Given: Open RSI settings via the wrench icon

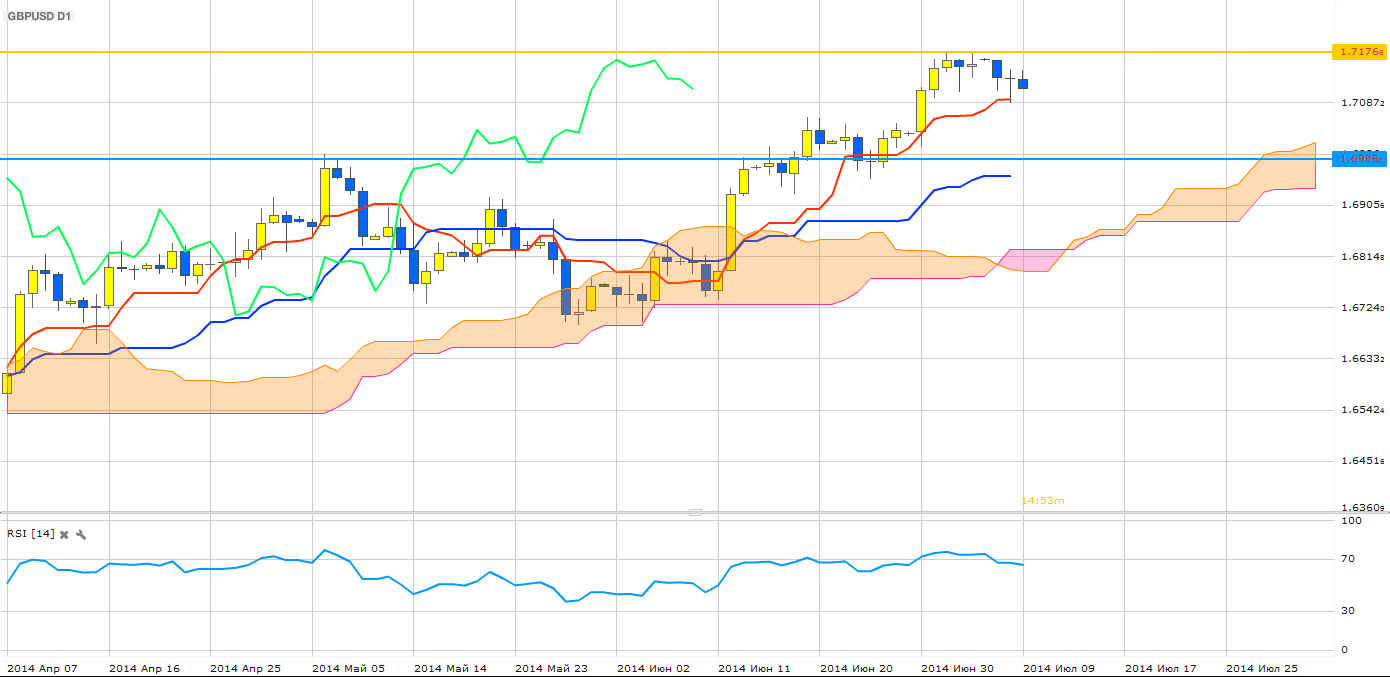Looking at the screenshot, I should pos(81,535).
